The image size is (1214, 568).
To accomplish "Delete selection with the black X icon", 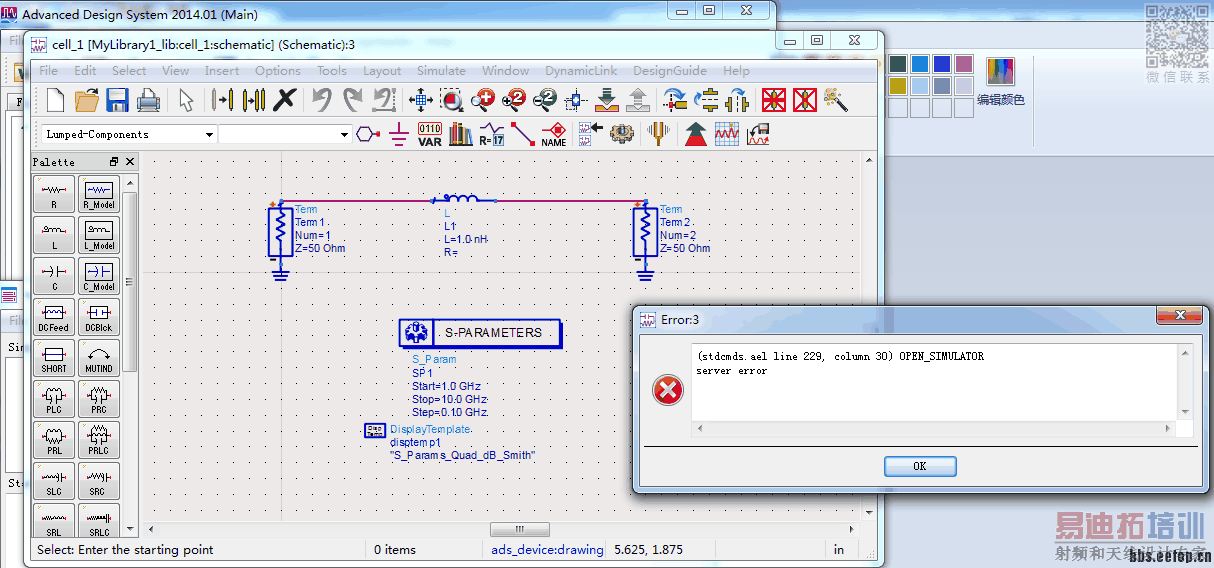I will click(285, 99).
